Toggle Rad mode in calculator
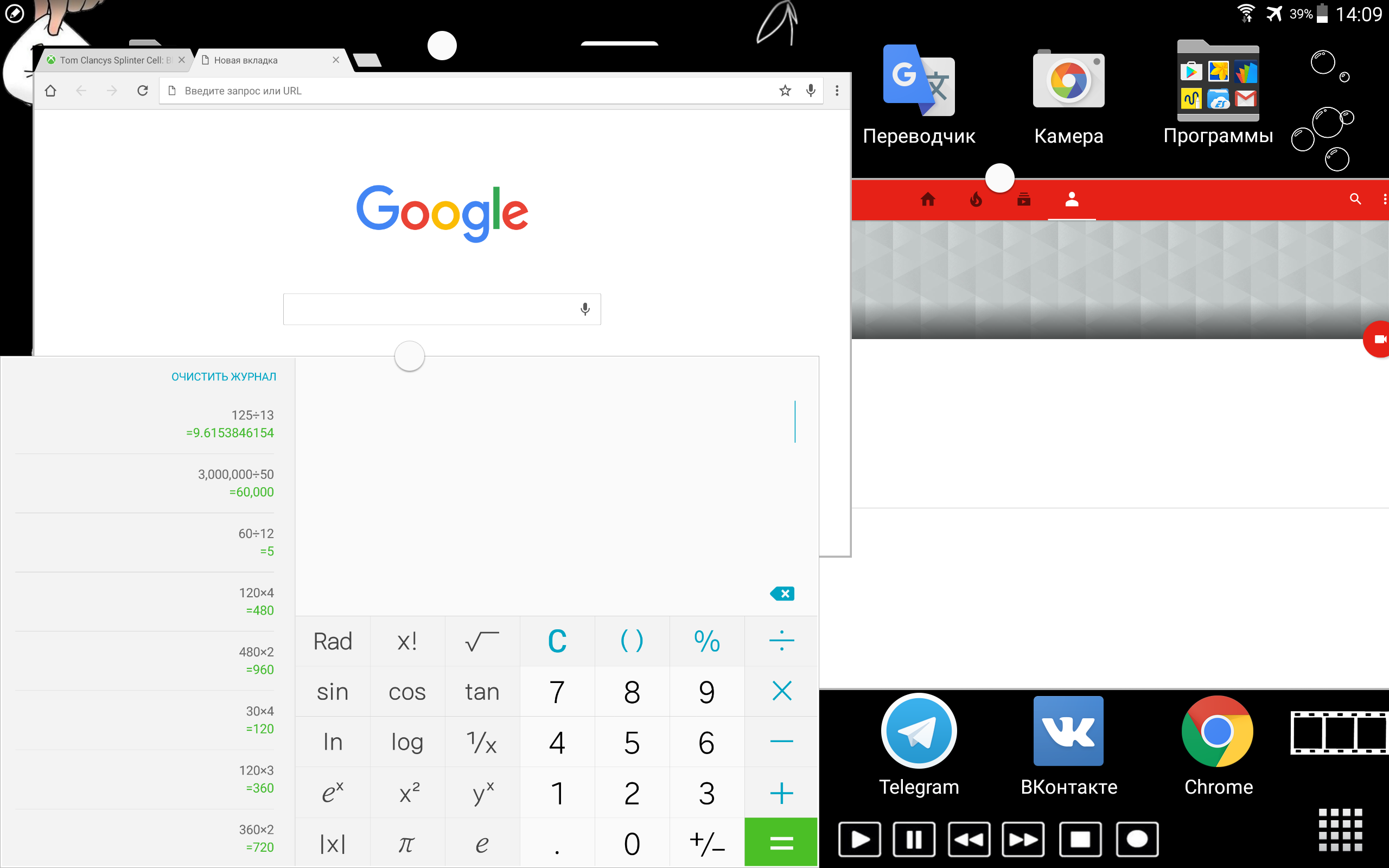The height and width of the screenshot is (868, 1389). coord(333,640)
